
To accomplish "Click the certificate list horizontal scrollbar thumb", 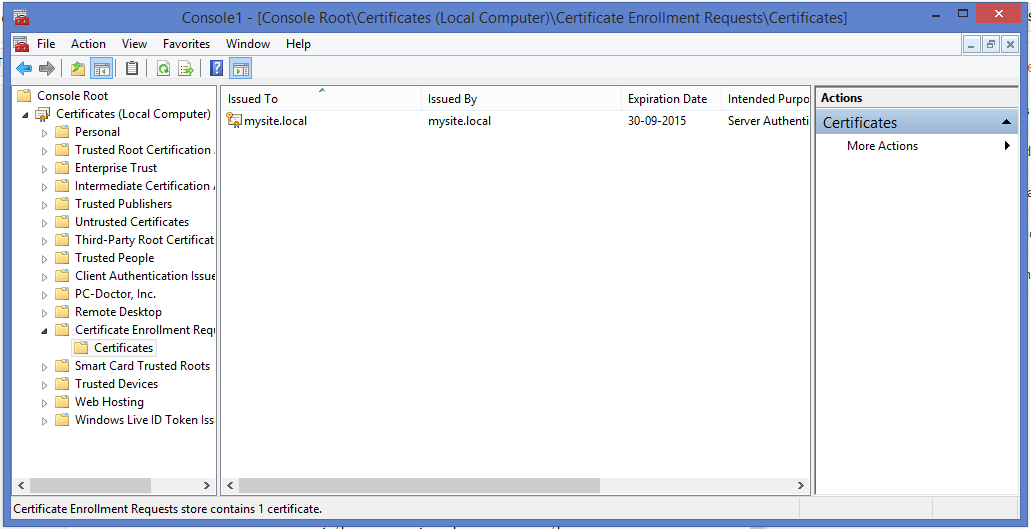I will tap(420, 486).
